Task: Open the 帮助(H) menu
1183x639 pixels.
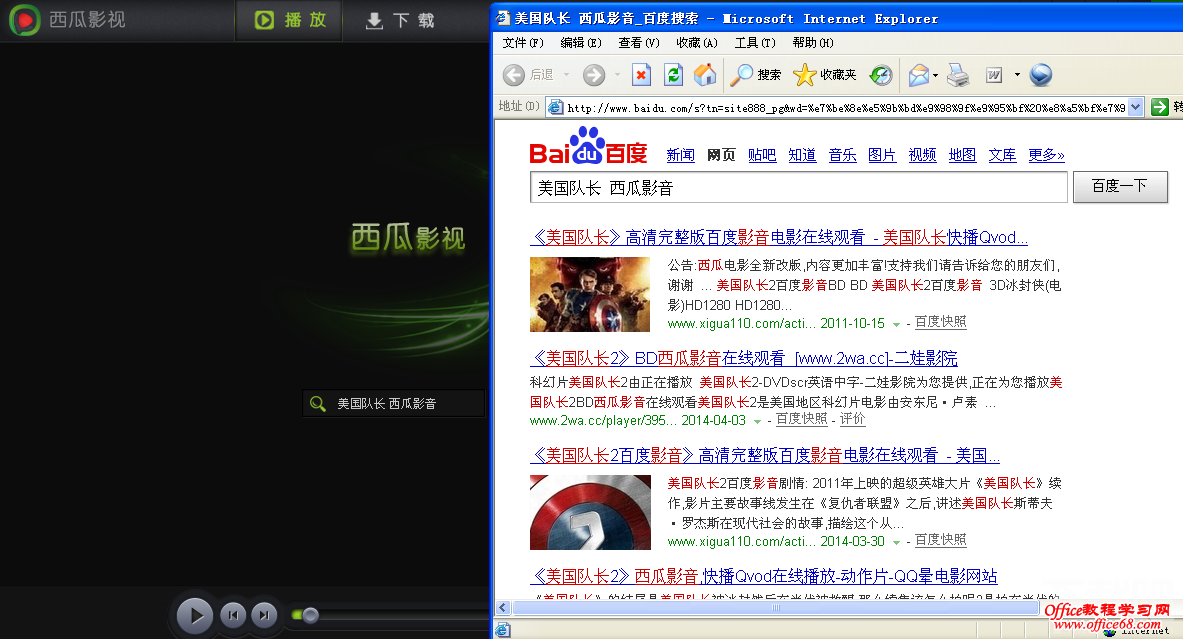Action: point(813,43)
